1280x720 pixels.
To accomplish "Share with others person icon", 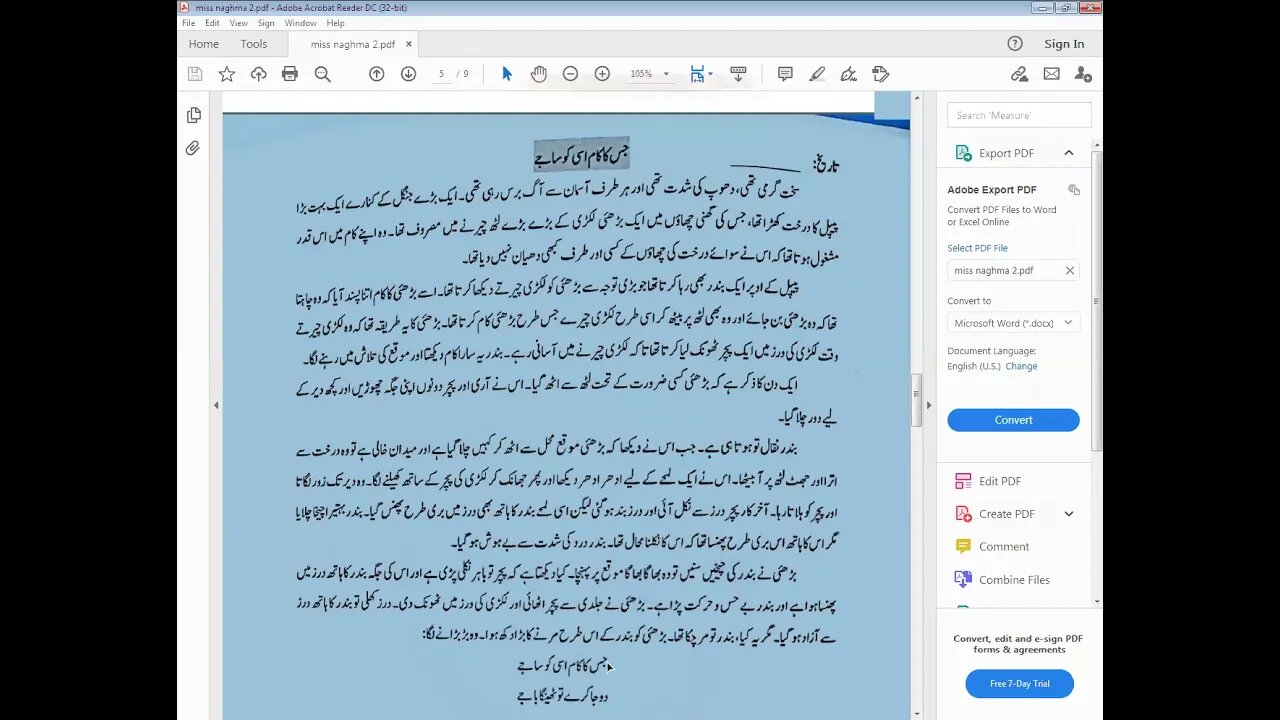I will pos(1083,74).
